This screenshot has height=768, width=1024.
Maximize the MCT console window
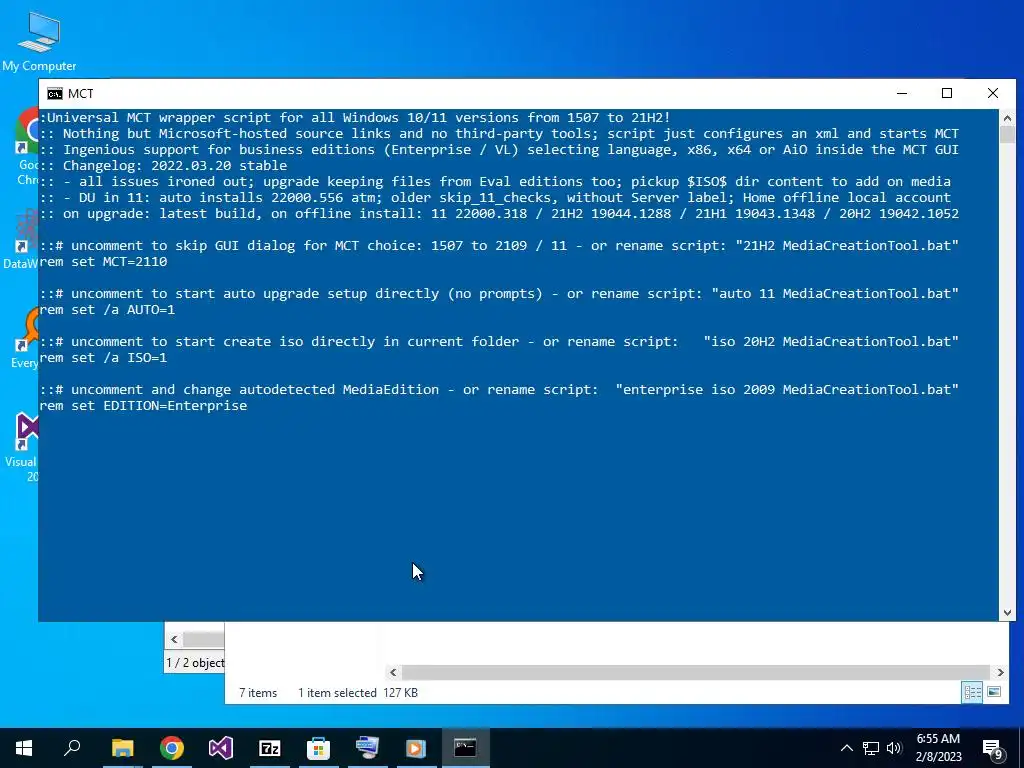[x=947, y=93]
